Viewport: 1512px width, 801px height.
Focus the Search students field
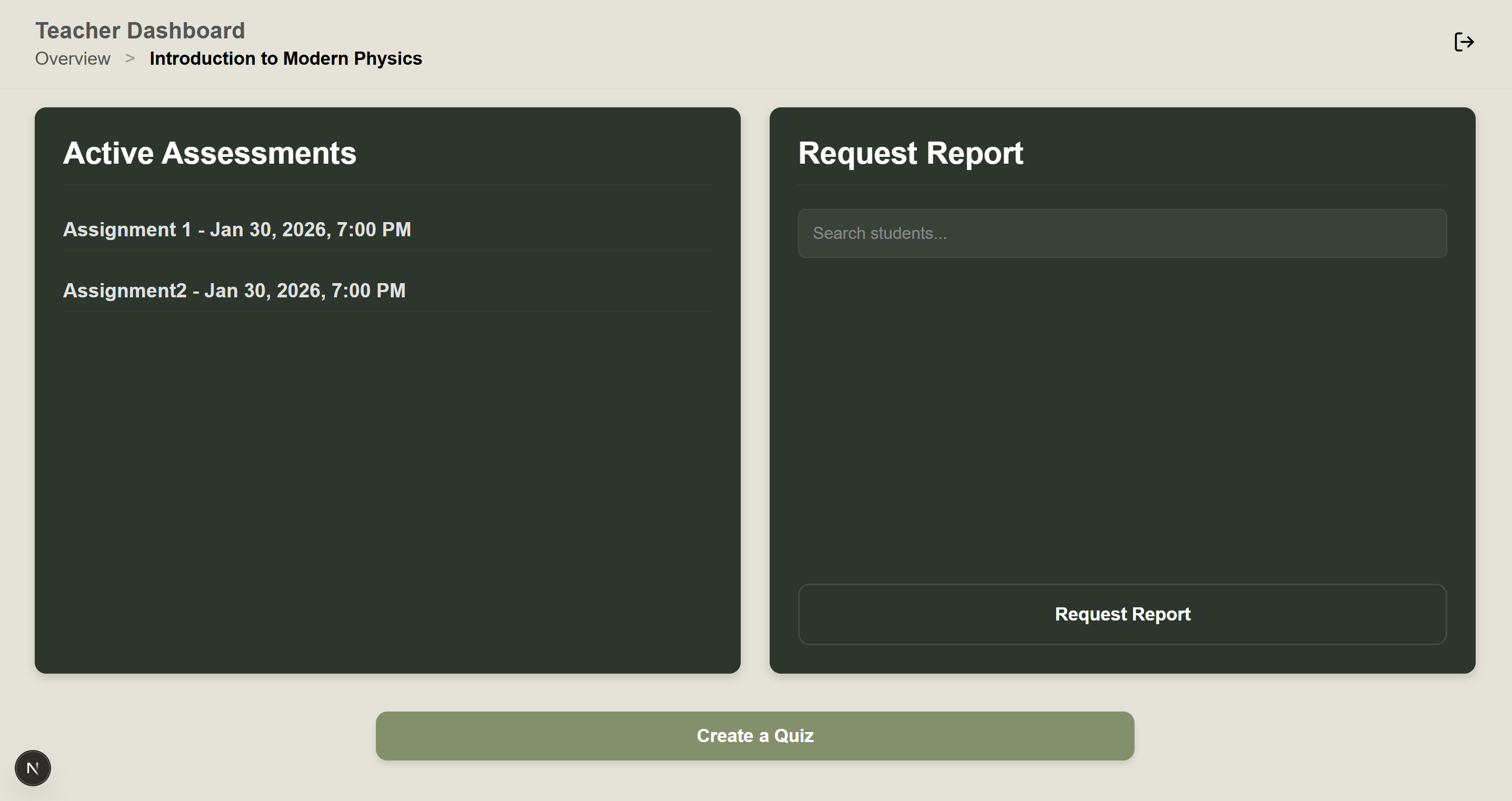click(x=1122, y=234)
